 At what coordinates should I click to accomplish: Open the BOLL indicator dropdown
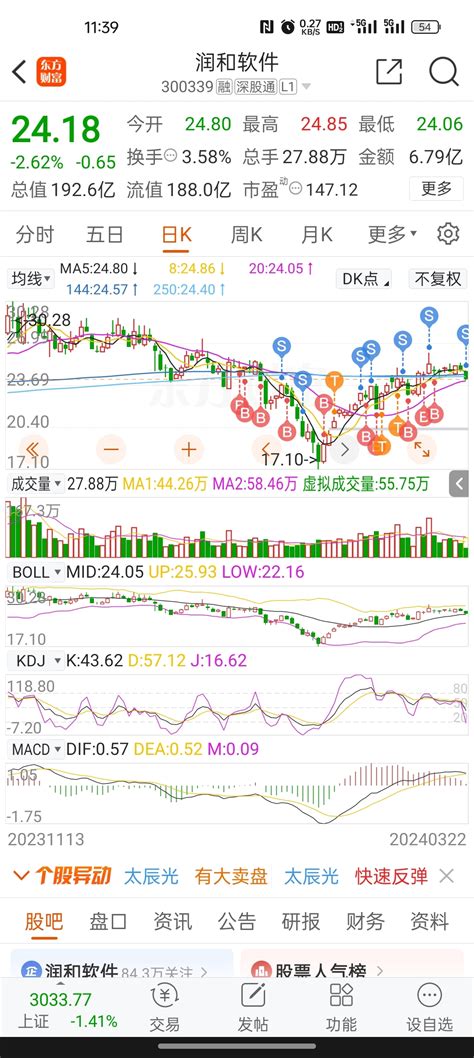coord(35,572)
